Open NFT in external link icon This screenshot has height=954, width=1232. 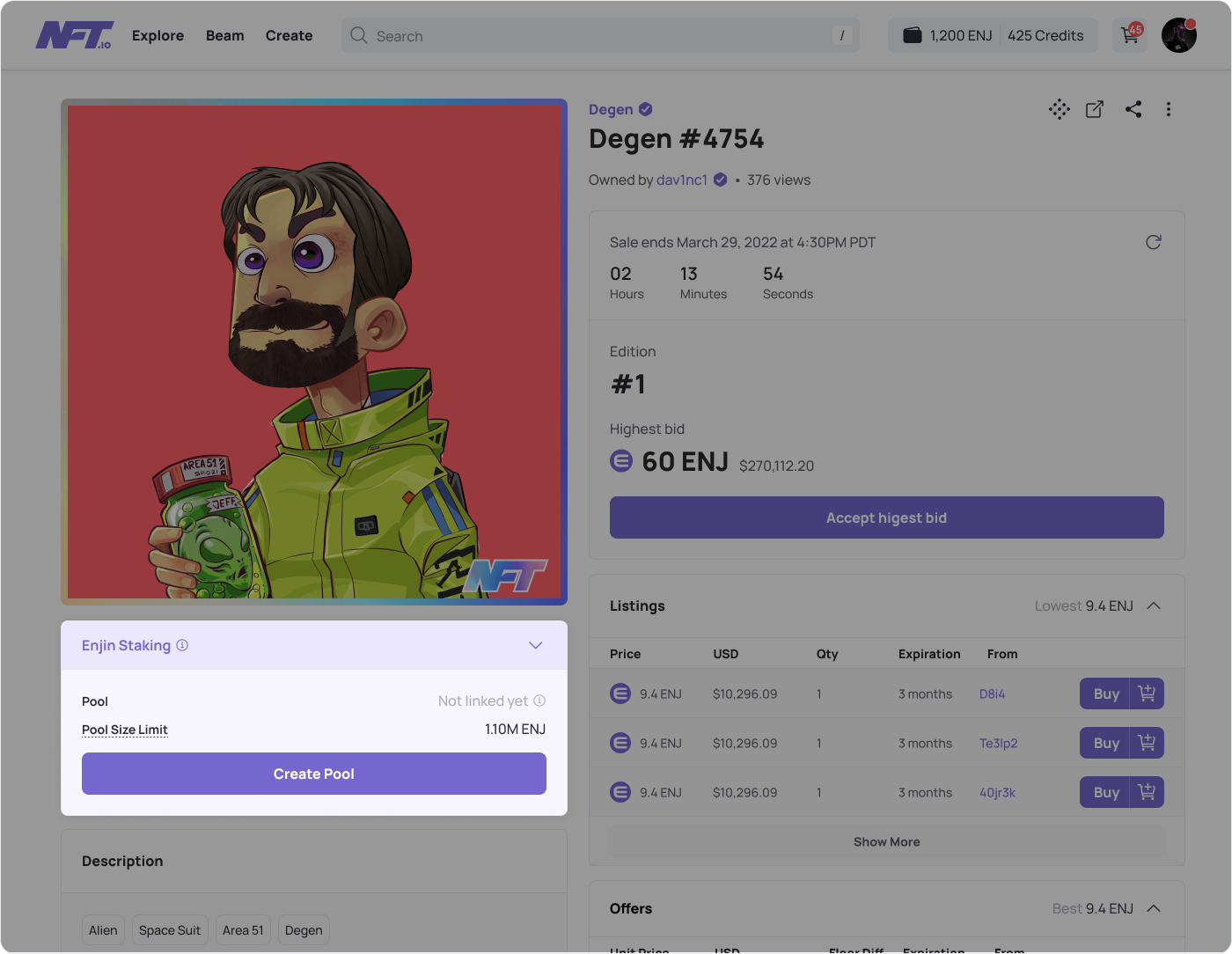(x=1095, y=109)
